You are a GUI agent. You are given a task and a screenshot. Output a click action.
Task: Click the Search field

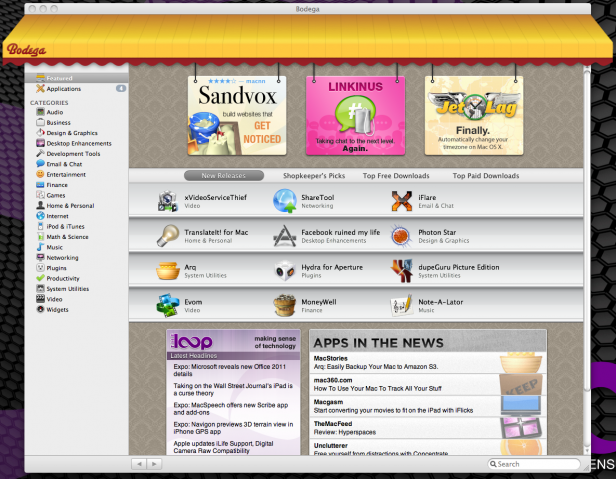point(534,464)
